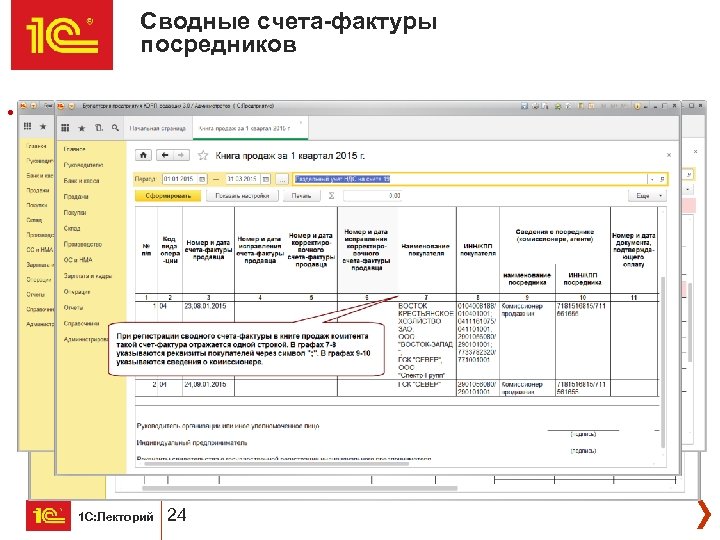Switch to Начальная страница tab

158,129
